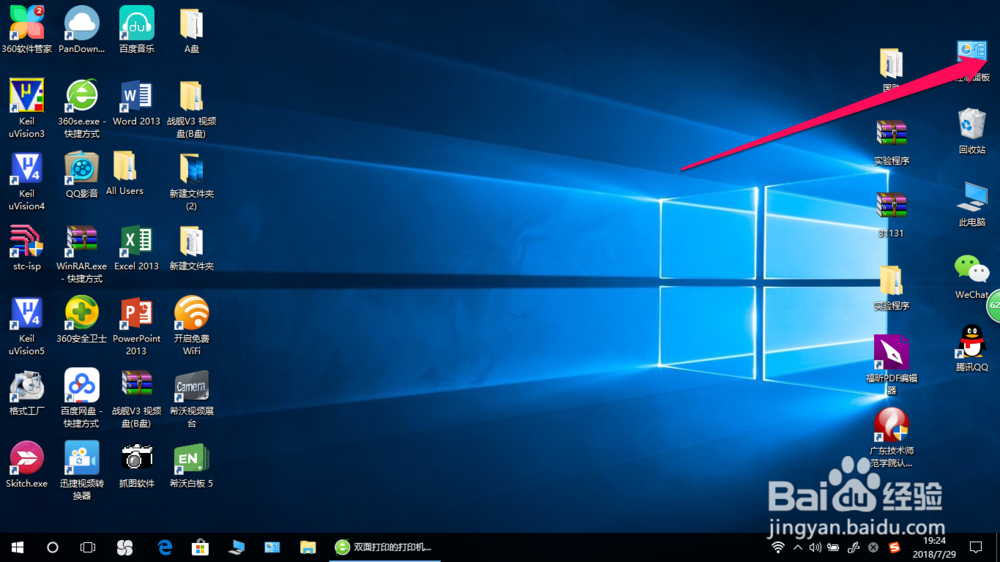Launch Skitch.exe desktop icon
Screen dimensions: 1000x562
27,459
